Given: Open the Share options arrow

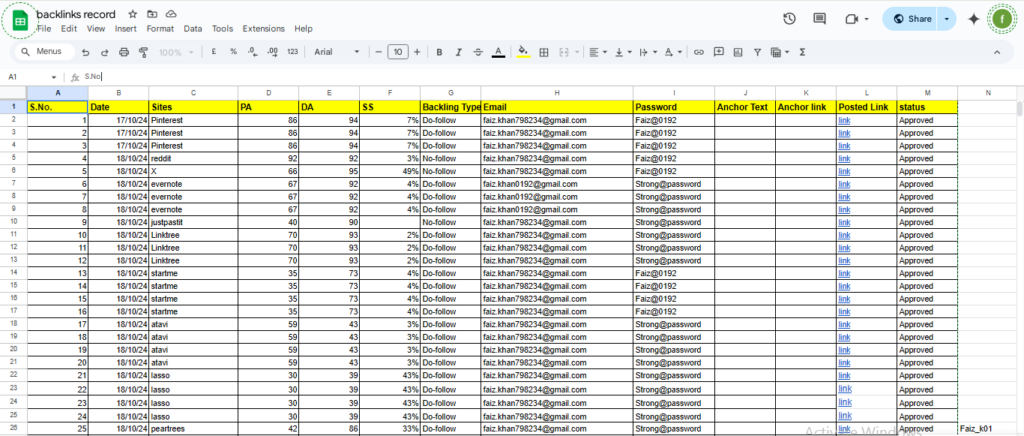Looking at the screenshot, I should [947, 19].
